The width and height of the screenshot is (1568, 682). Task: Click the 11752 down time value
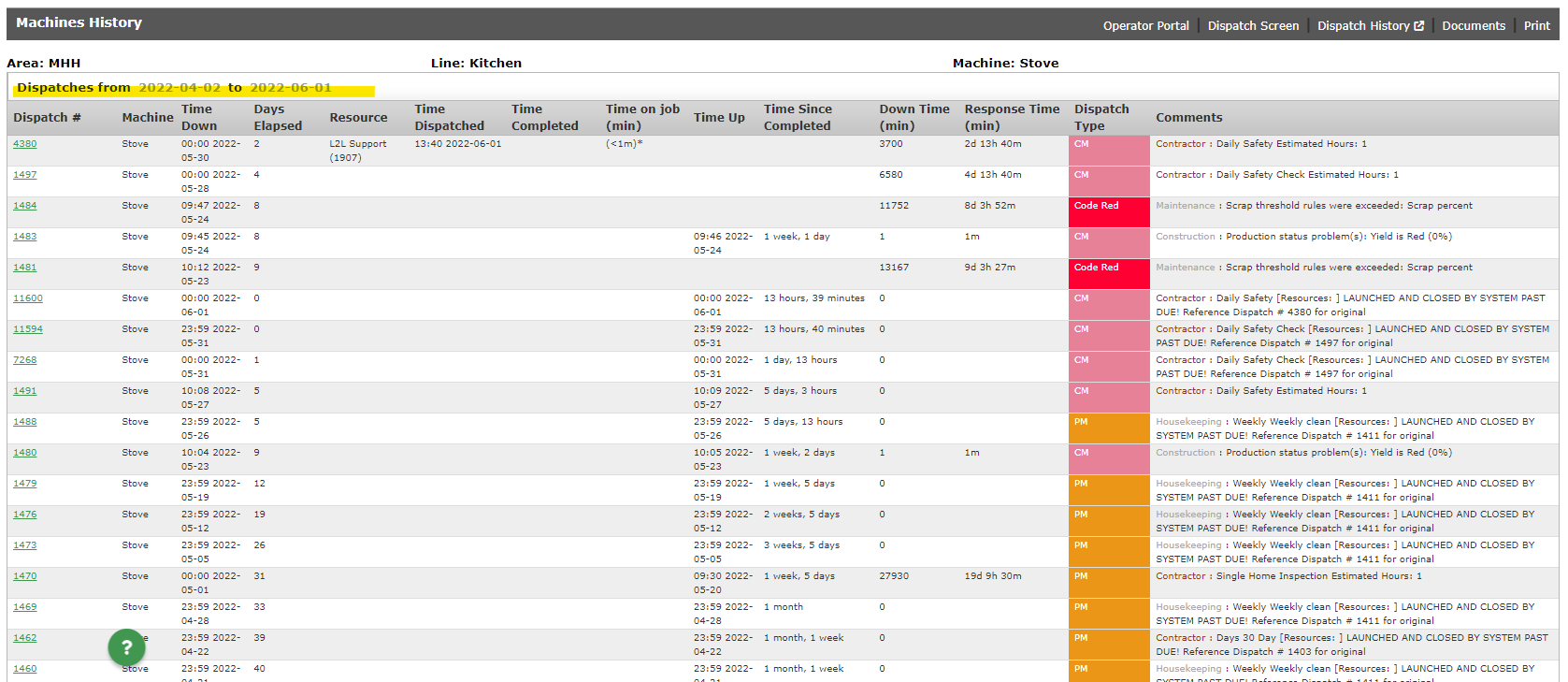pos(894,206)
